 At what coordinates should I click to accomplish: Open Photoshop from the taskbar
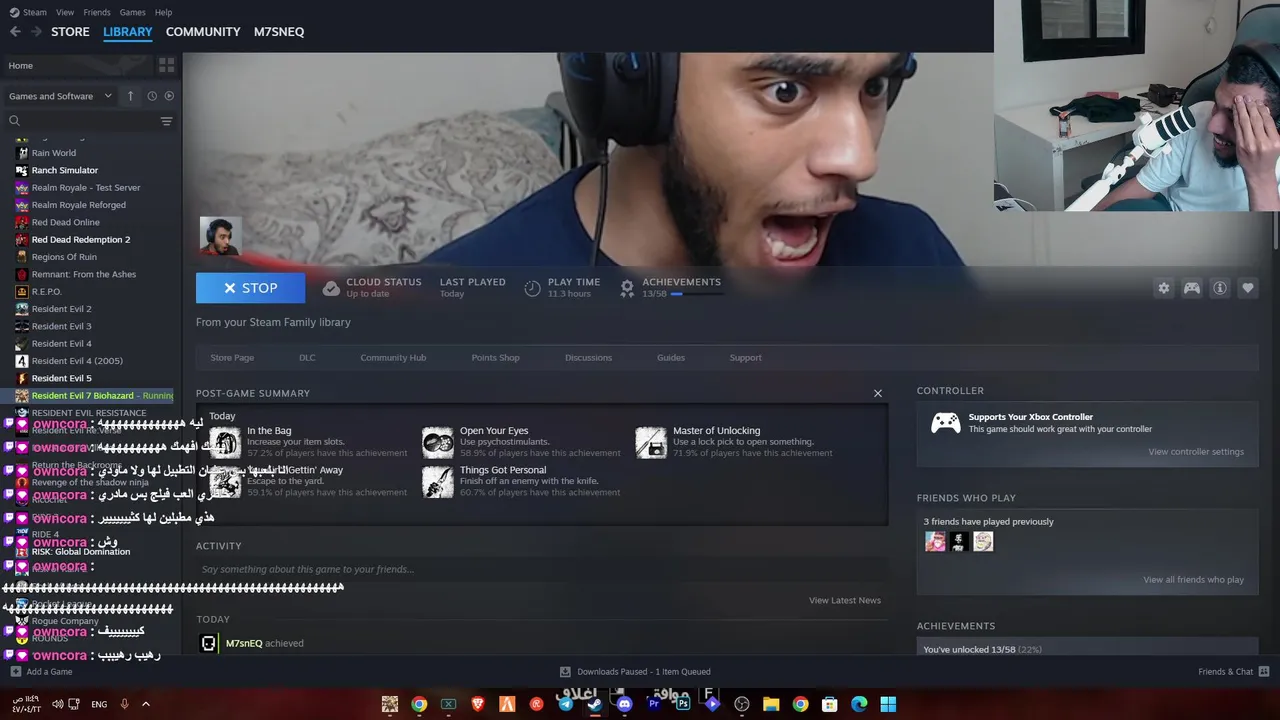(x=683, y=704)
